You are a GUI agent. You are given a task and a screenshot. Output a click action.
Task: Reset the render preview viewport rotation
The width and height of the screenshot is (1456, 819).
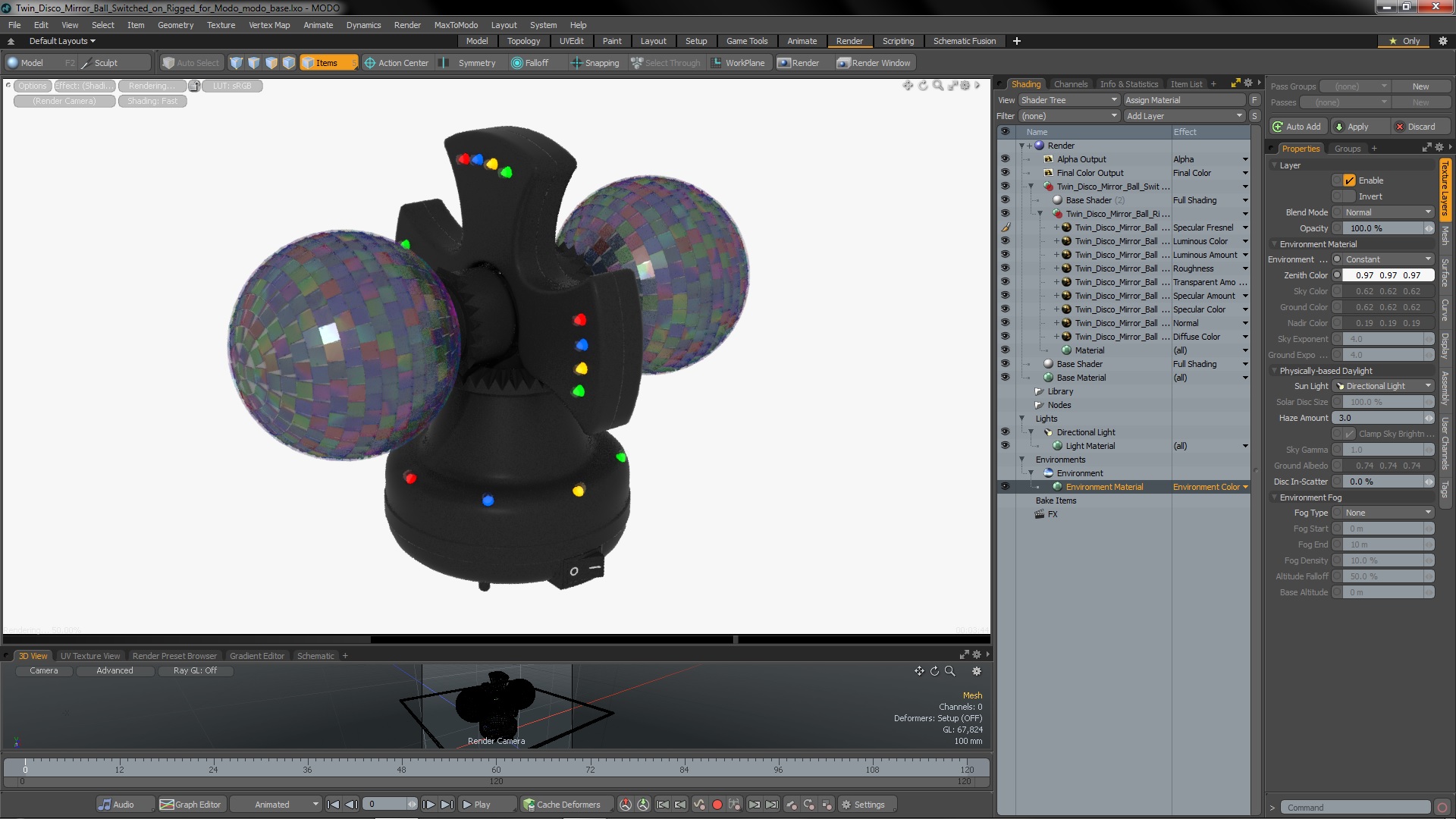(923, 86)
